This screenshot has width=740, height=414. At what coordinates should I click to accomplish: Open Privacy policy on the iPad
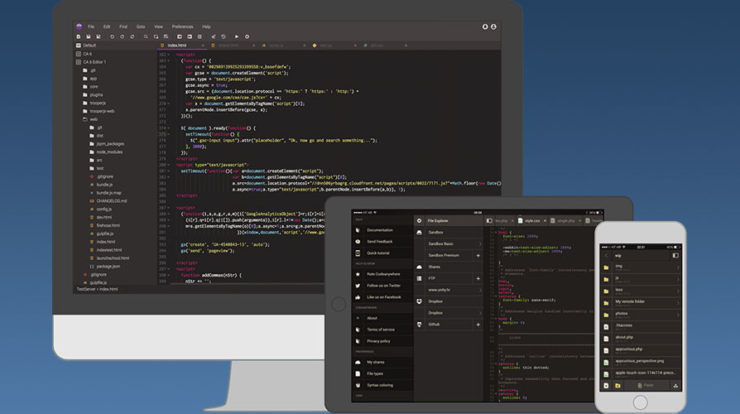(378, 341)
